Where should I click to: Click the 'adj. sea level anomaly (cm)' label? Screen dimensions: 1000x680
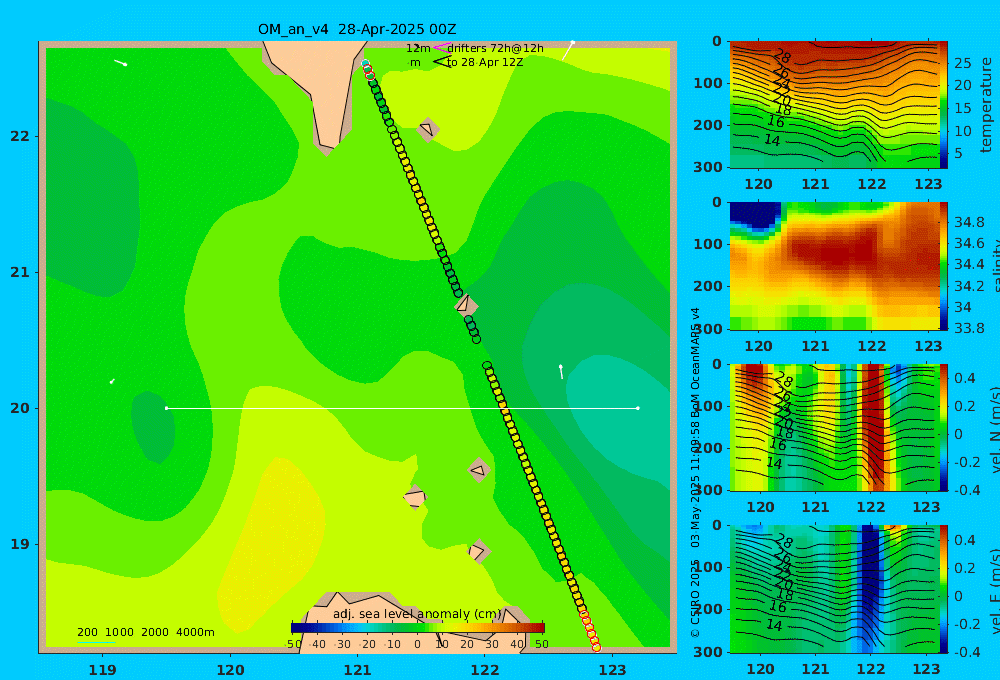(x=417, y=614)
